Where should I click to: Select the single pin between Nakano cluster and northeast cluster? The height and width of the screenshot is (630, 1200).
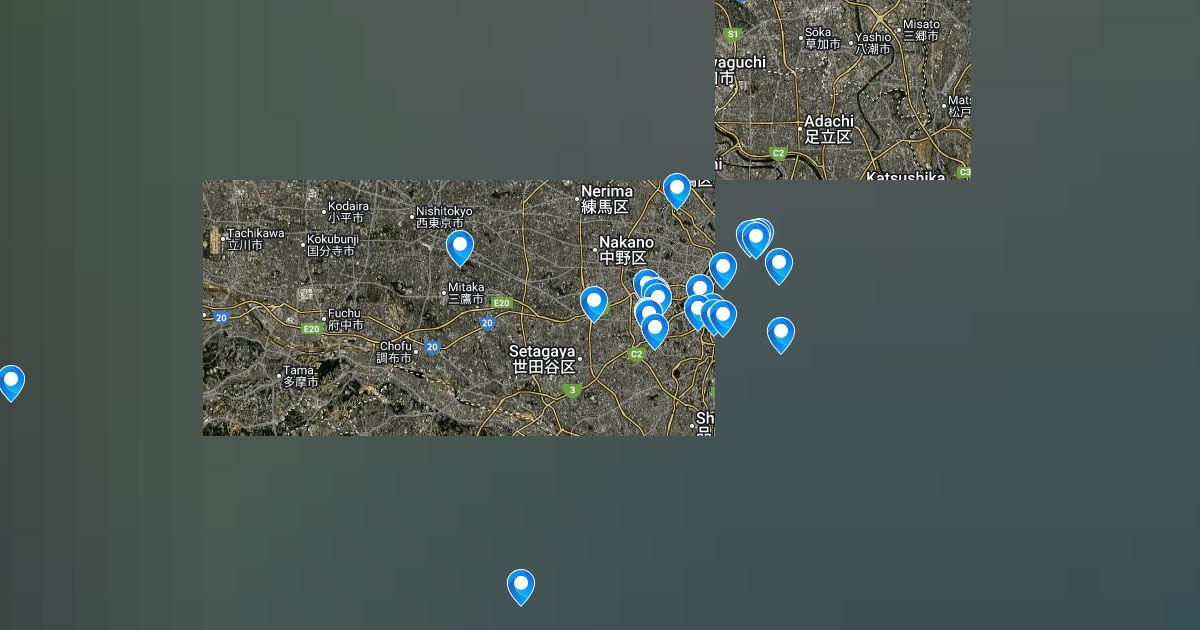pyautogui.click(x=723, y=269)
